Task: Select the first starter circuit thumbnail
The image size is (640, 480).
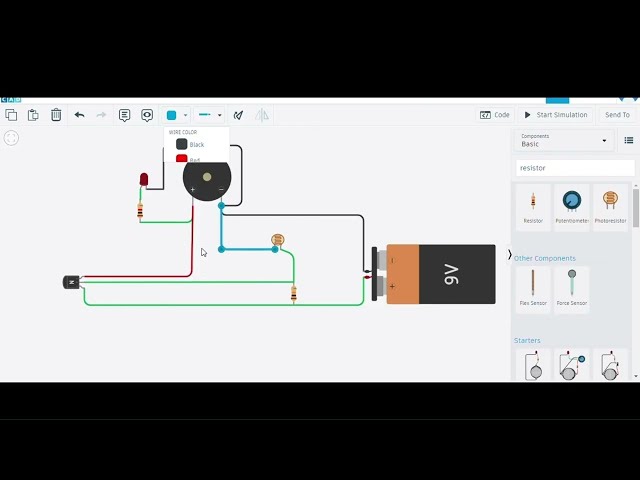Action: (x=533, y=365)
